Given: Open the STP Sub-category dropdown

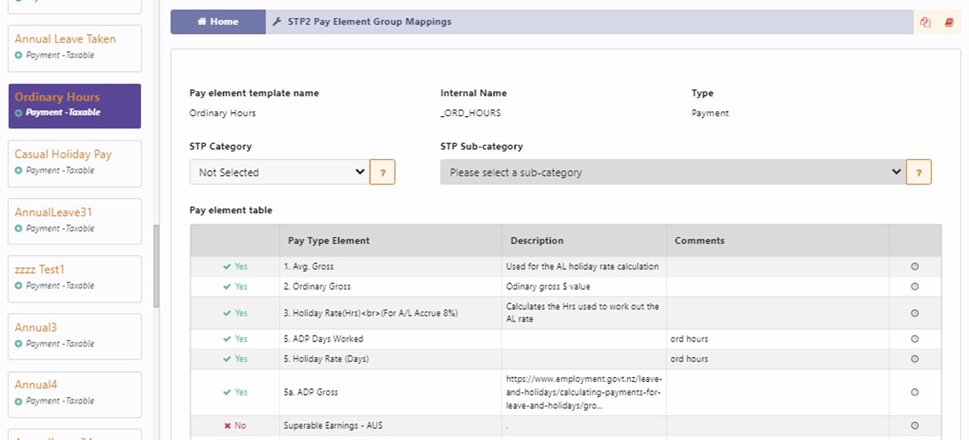Looking at the screenshot, I should pyautogui.click(x=673, y=172).
